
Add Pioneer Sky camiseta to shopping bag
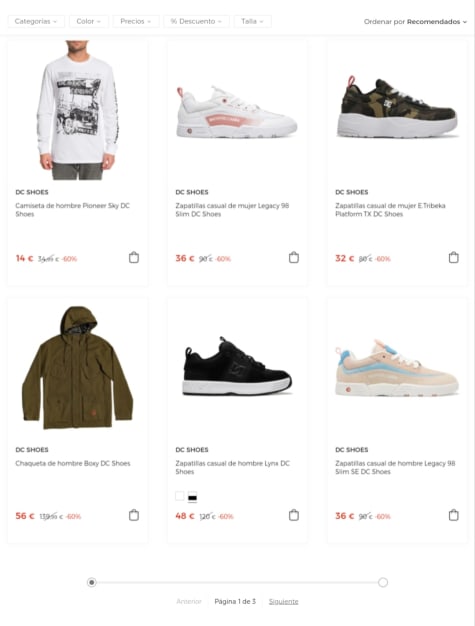click(x=134, y=258)
